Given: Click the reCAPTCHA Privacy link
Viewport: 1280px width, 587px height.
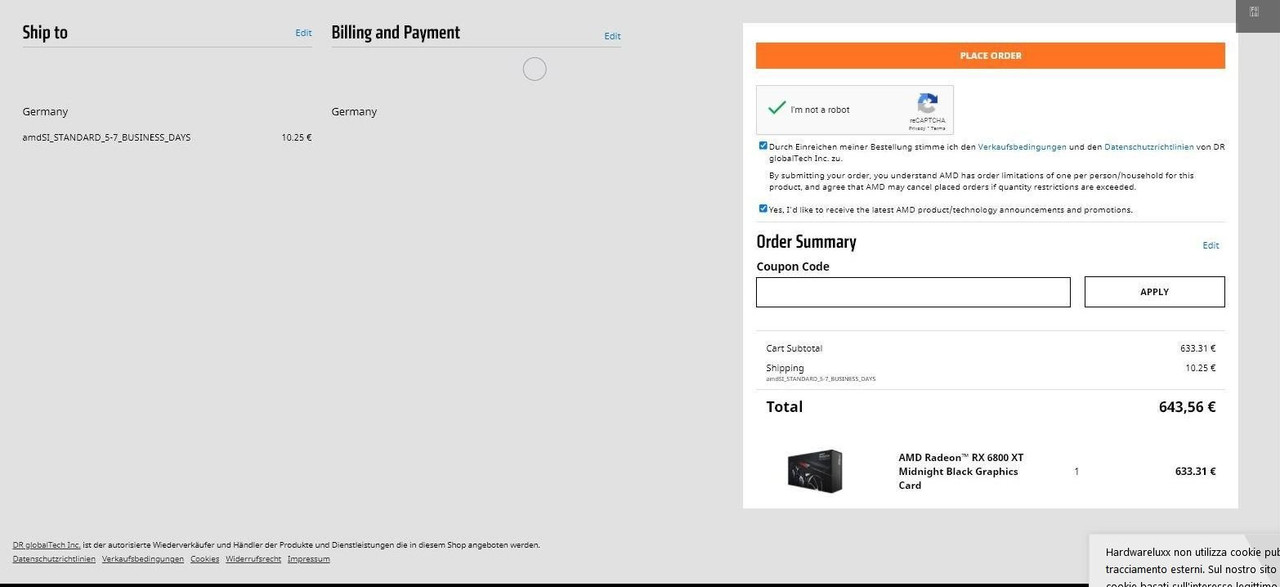Looking at the screenshot, I should (917, 128).
